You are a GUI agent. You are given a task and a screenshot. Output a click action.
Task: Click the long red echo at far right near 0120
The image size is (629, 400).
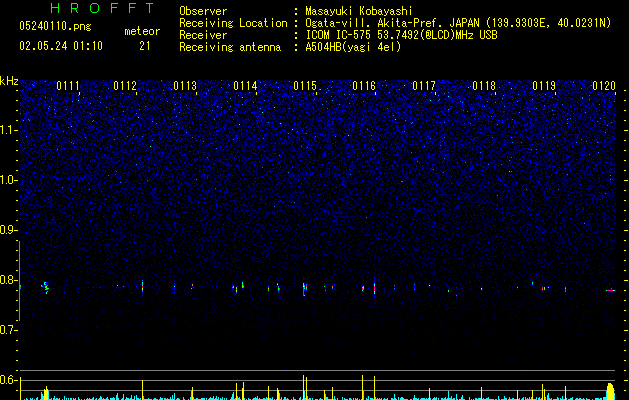[x=610, y=290]
